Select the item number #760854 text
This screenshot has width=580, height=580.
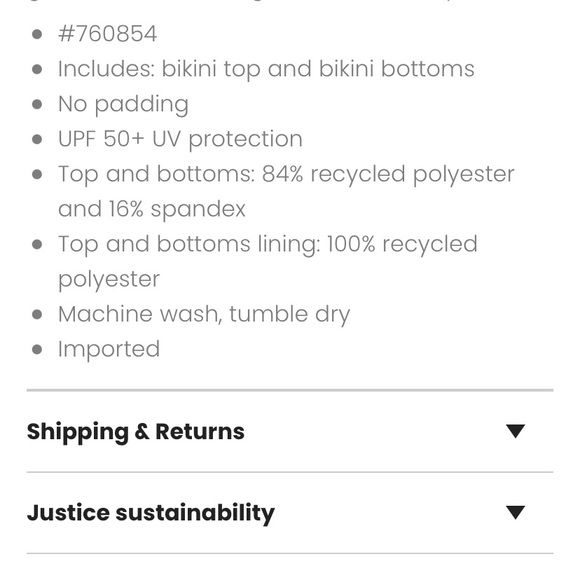tap(108, 34)
